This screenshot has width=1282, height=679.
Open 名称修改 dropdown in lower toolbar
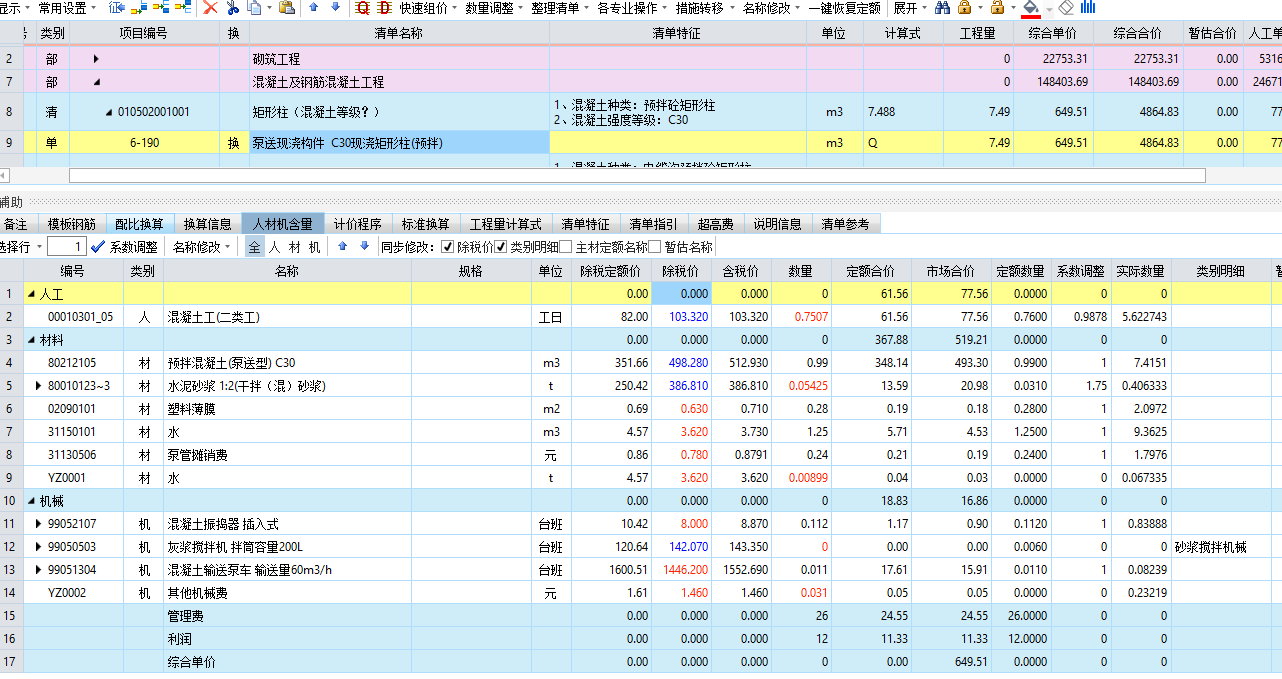point(201,247)
